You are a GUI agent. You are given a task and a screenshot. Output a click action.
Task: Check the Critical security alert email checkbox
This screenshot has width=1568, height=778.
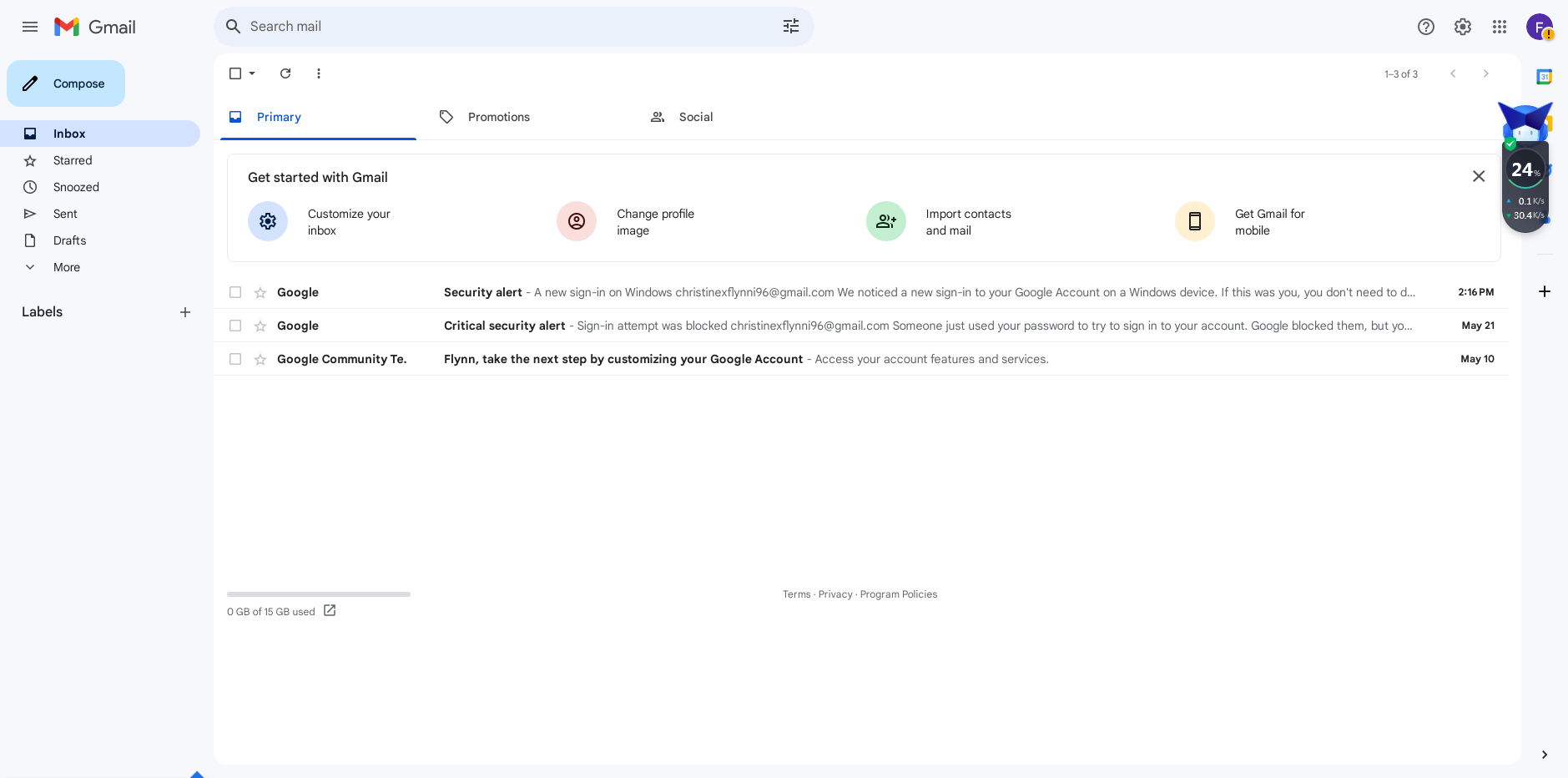235,326
